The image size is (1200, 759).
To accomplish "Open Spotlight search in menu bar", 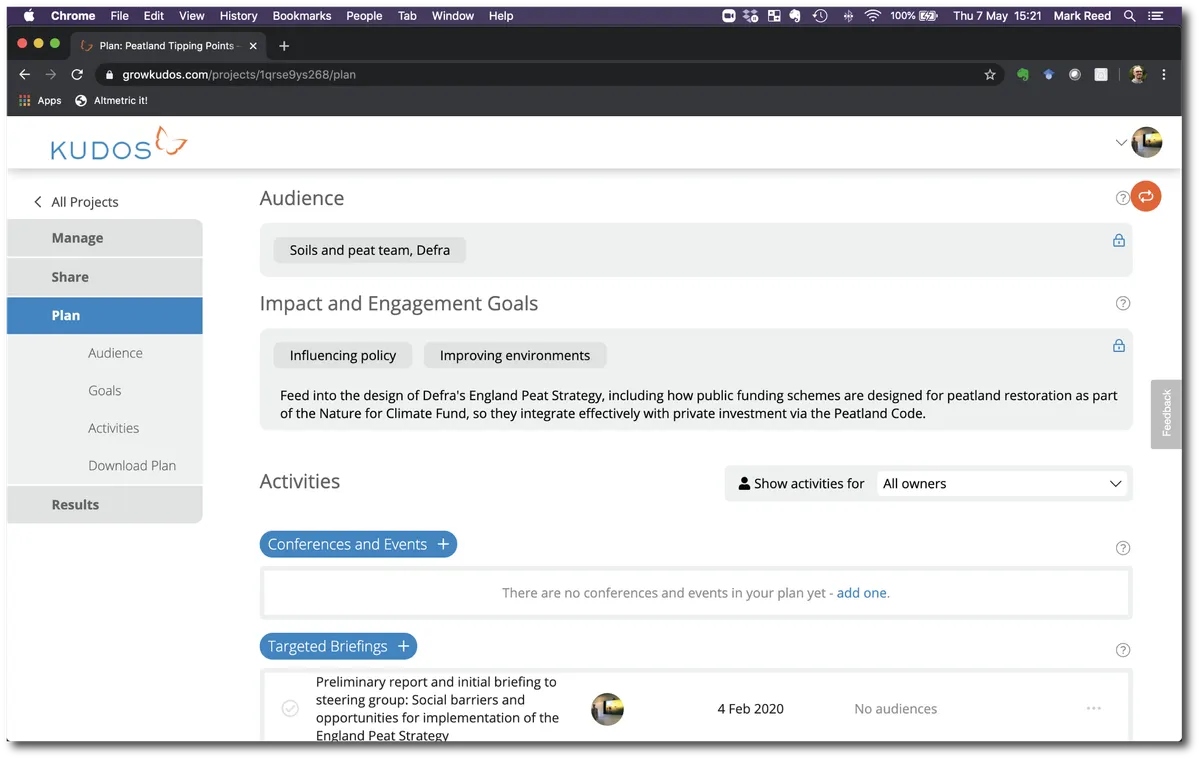I will (1130, 16).
